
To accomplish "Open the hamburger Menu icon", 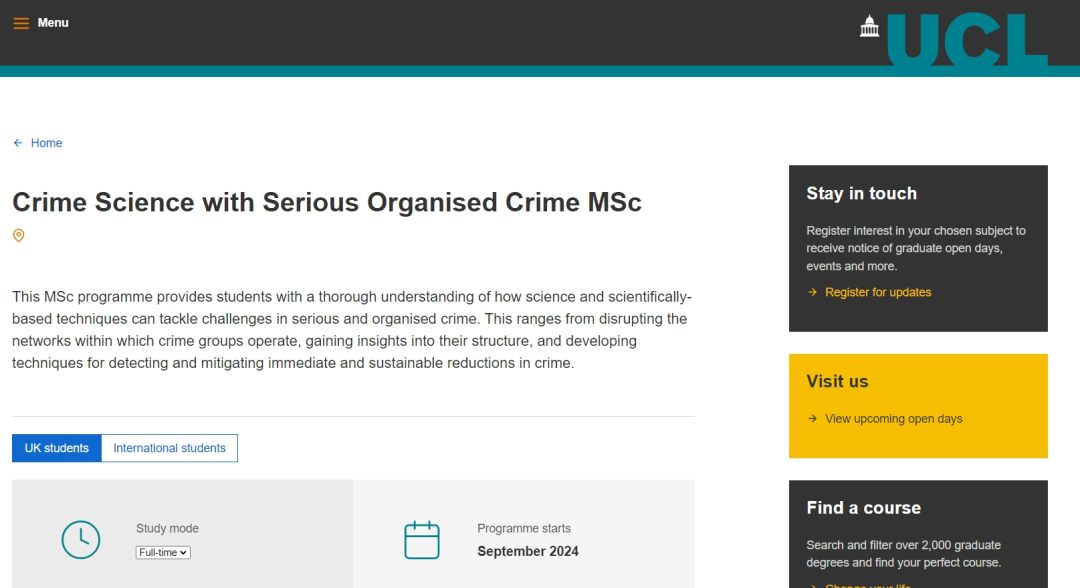I will pos(21,23).
